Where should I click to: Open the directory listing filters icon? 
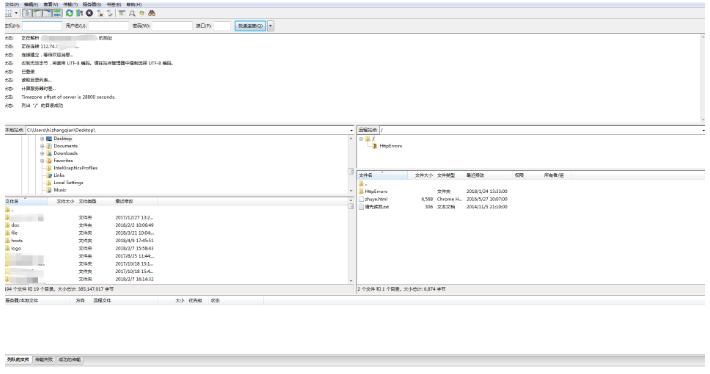[121, 13]
